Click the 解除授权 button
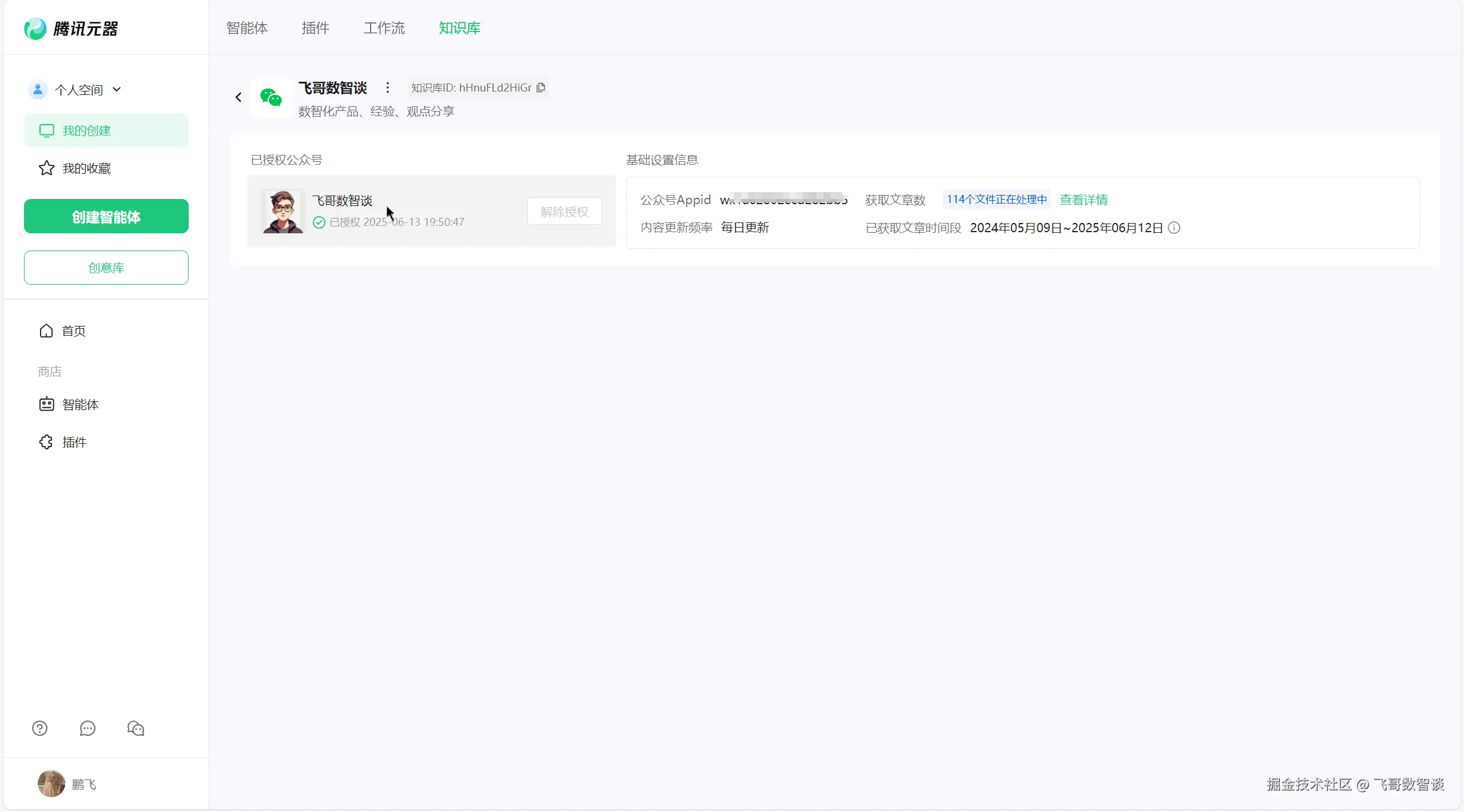Image resolution: width=1464 pixels, height=812 pixels. 564,212
